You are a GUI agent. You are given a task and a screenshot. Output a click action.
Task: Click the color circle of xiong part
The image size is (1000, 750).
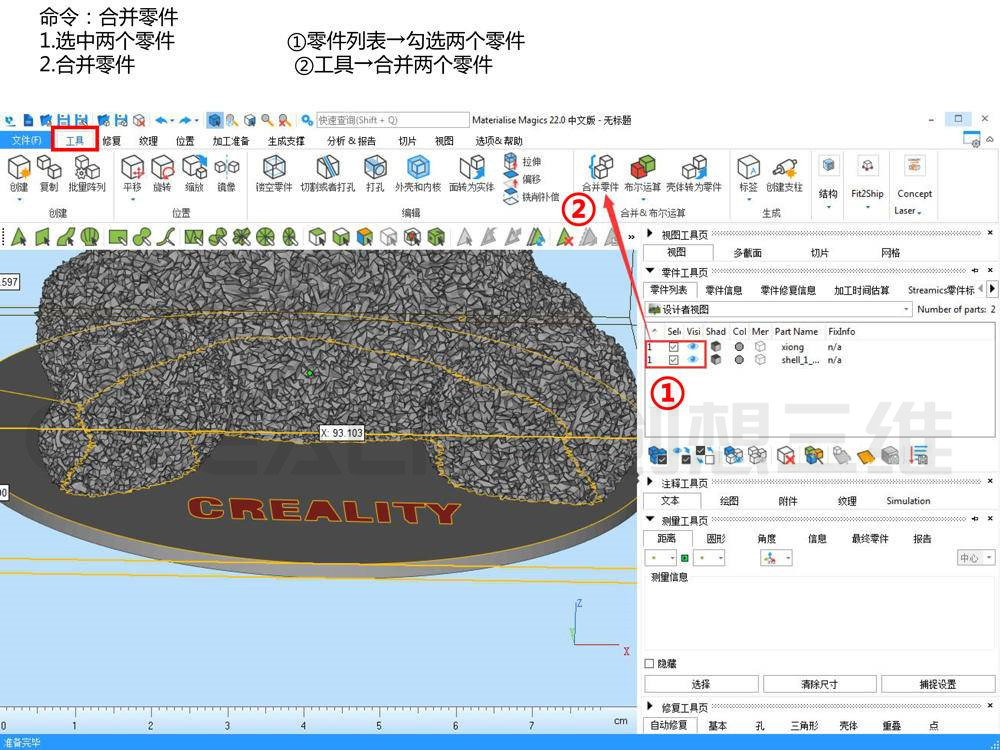tap(739, 347)
